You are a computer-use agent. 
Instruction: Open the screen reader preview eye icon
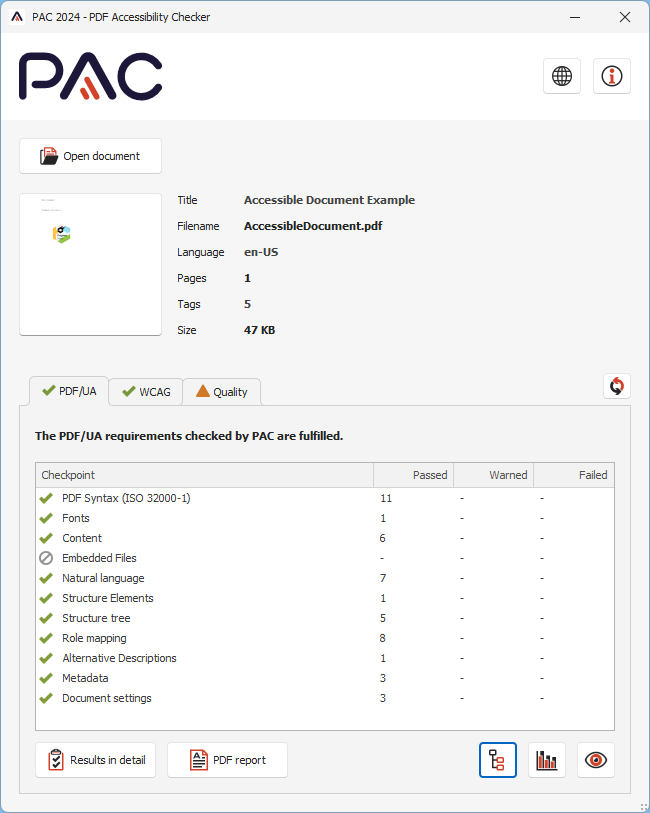596,760
